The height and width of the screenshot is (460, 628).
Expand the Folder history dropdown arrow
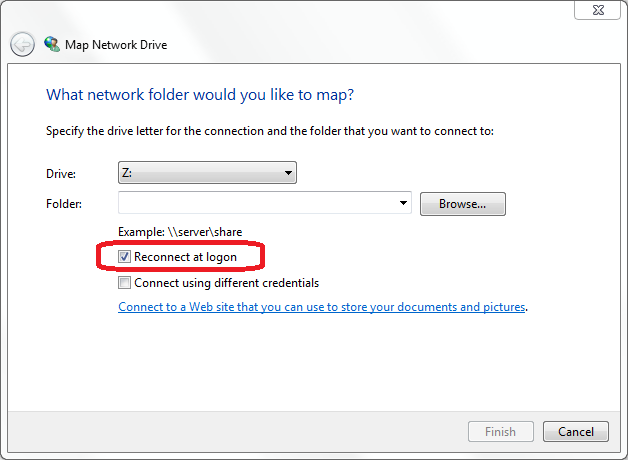pos(403,203)
